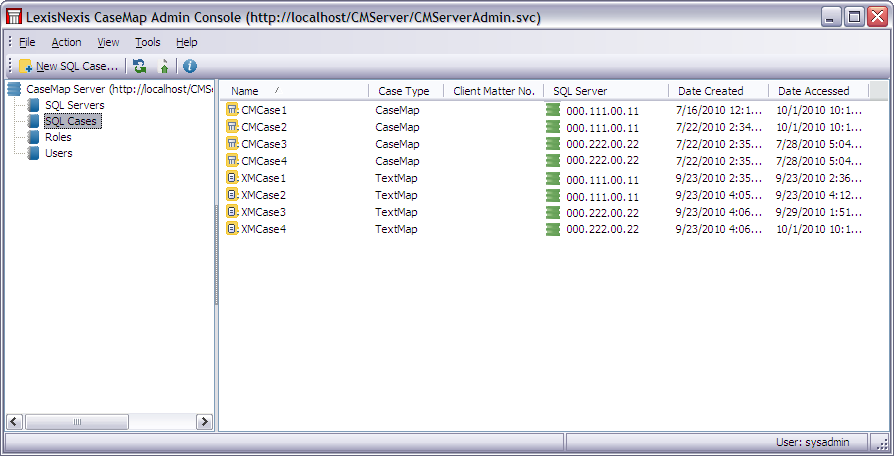
Task: Sort by the Date Created column header
Action: point(718,91)
